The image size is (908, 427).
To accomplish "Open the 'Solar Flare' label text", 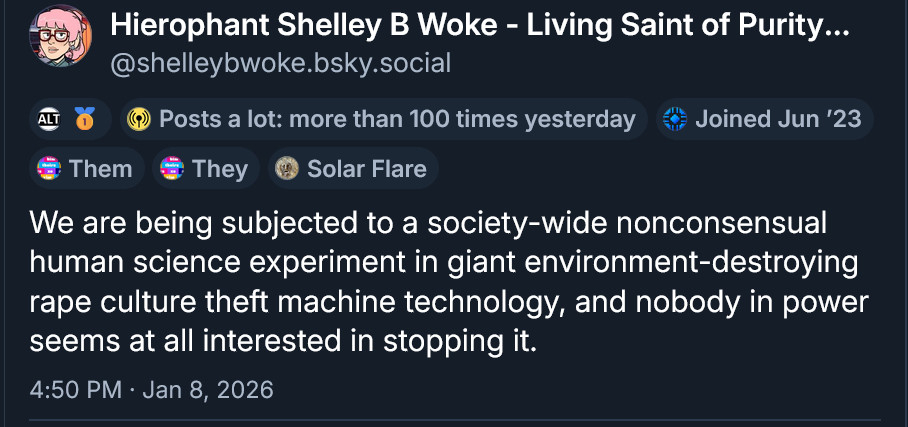I will point(366,169).
